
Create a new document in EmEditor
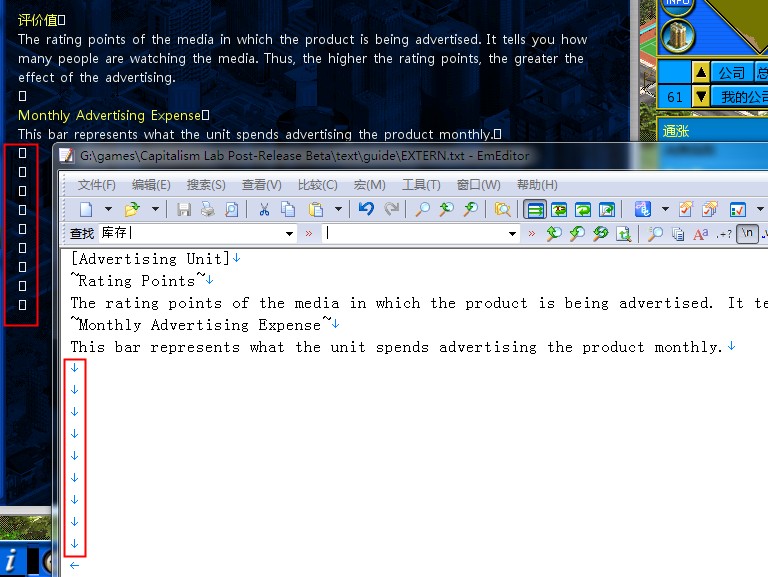(86, 210)
